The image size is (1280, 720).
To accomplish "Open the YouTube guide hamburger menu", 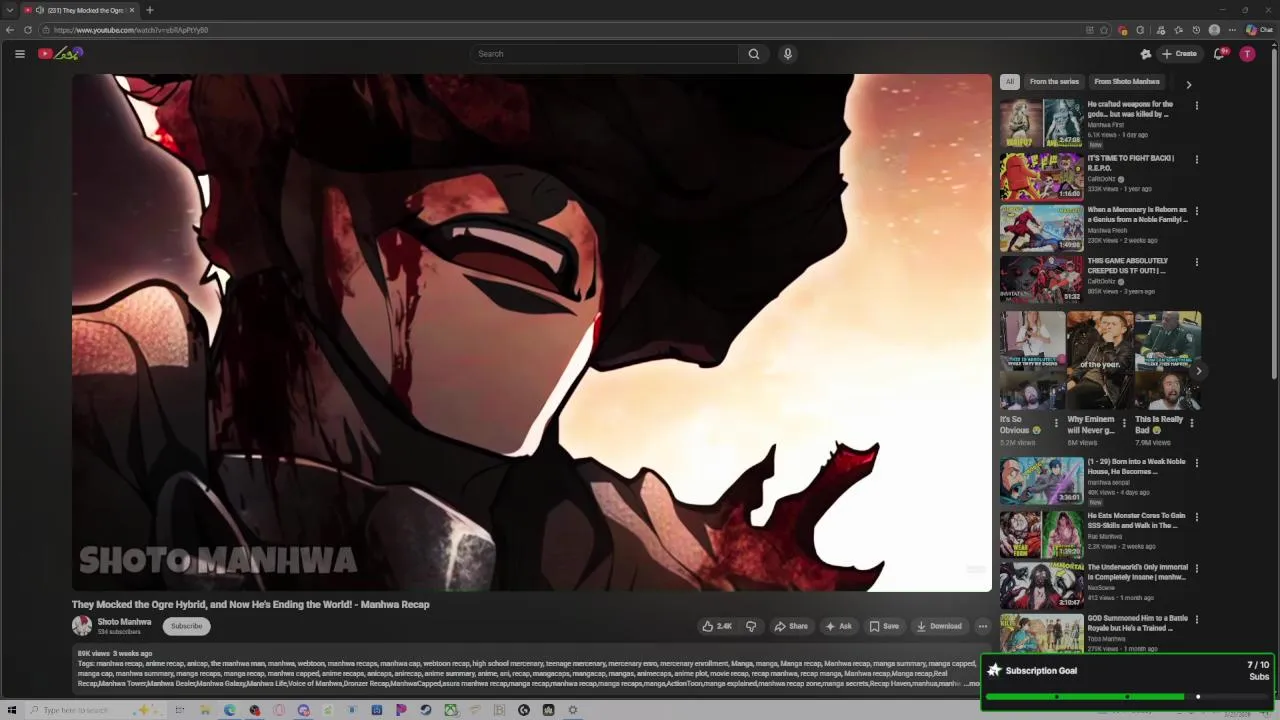I will pos(20,54).
